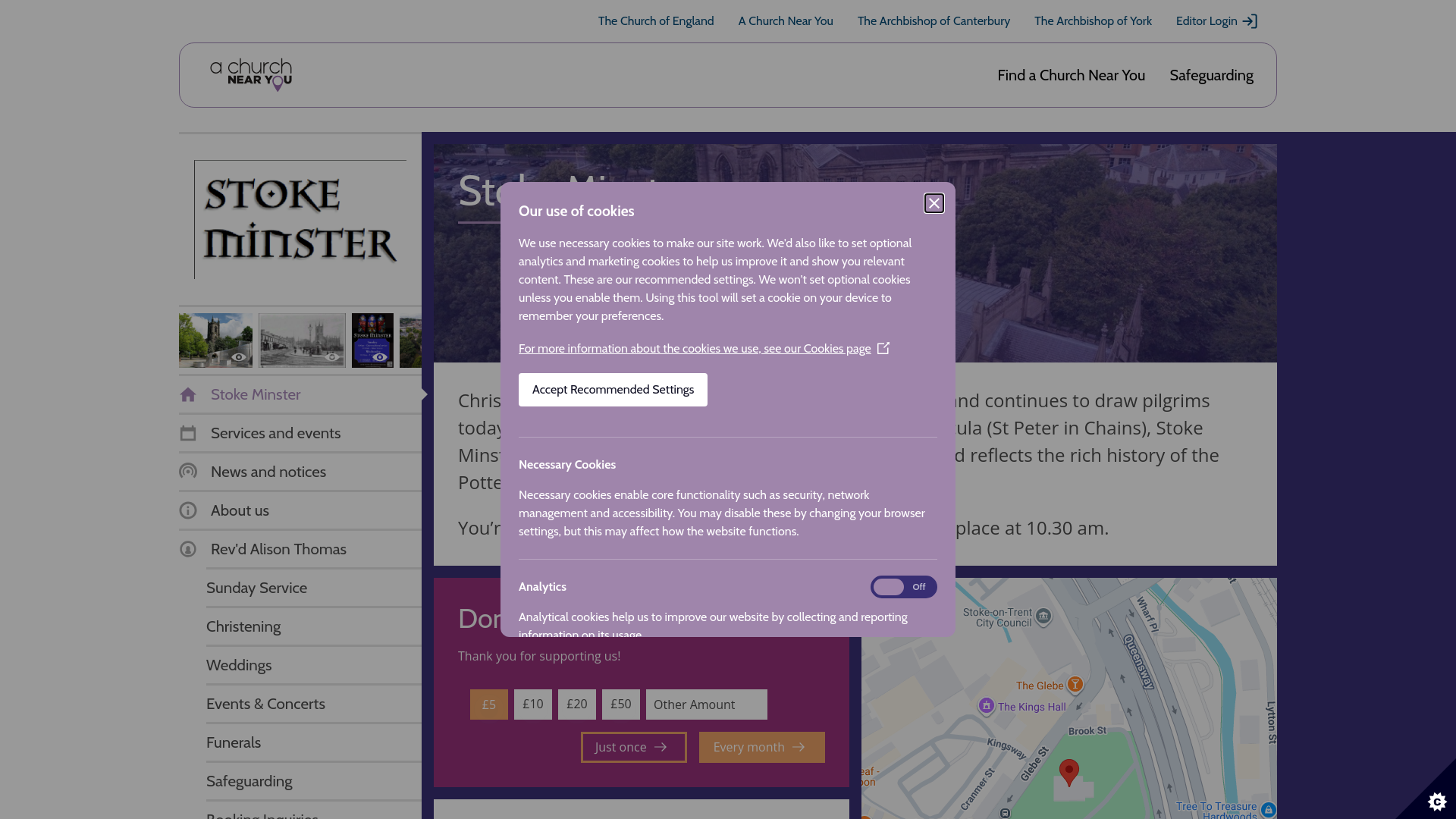Click the red church location pin on map
Viewport: 1456px width, 819px height.
click(1069, 772)
